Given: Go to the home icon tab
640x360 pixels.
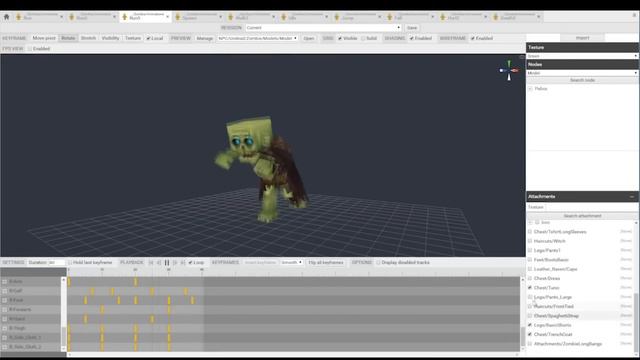Looking at the screenshot, I should (x=6, y=17).
